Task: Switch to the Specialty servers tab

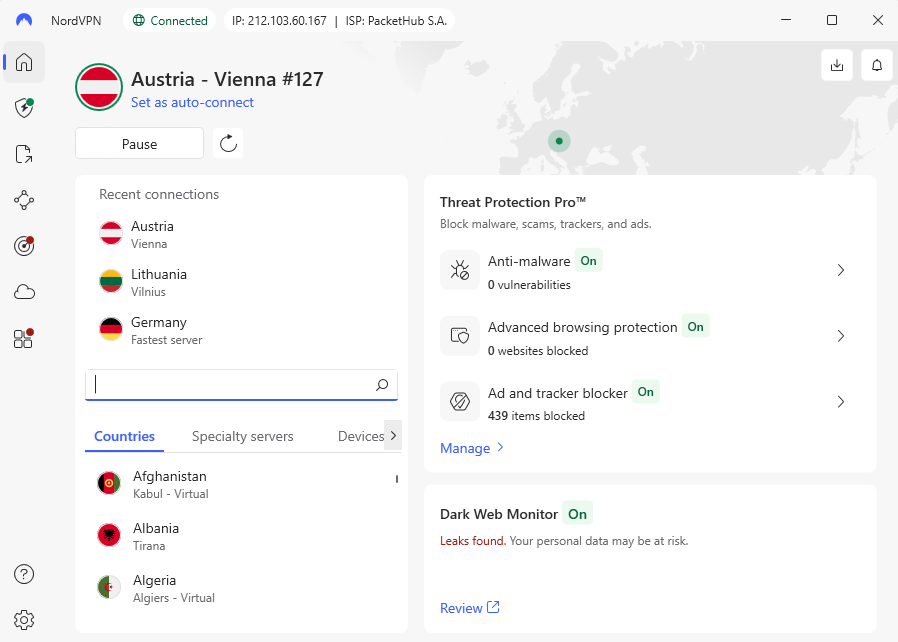Action: [x=242, y=436]
